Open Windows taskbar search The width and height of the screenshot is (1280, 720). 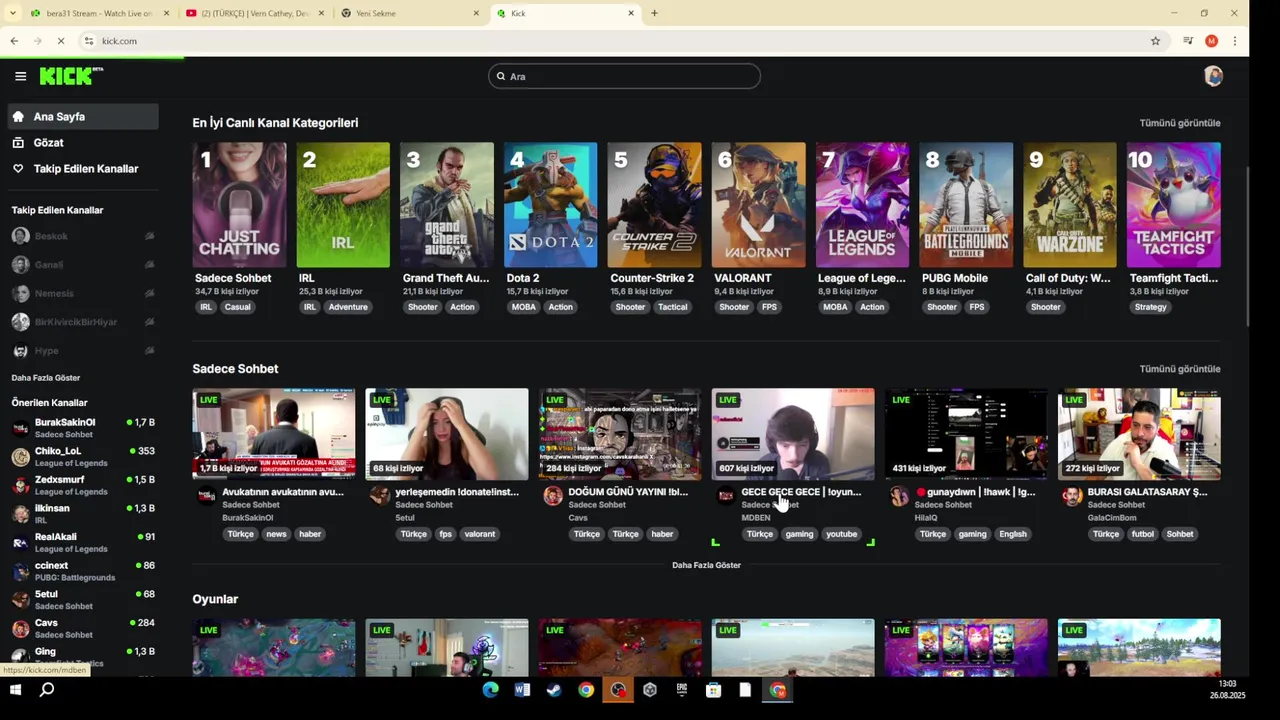point(47,690)
